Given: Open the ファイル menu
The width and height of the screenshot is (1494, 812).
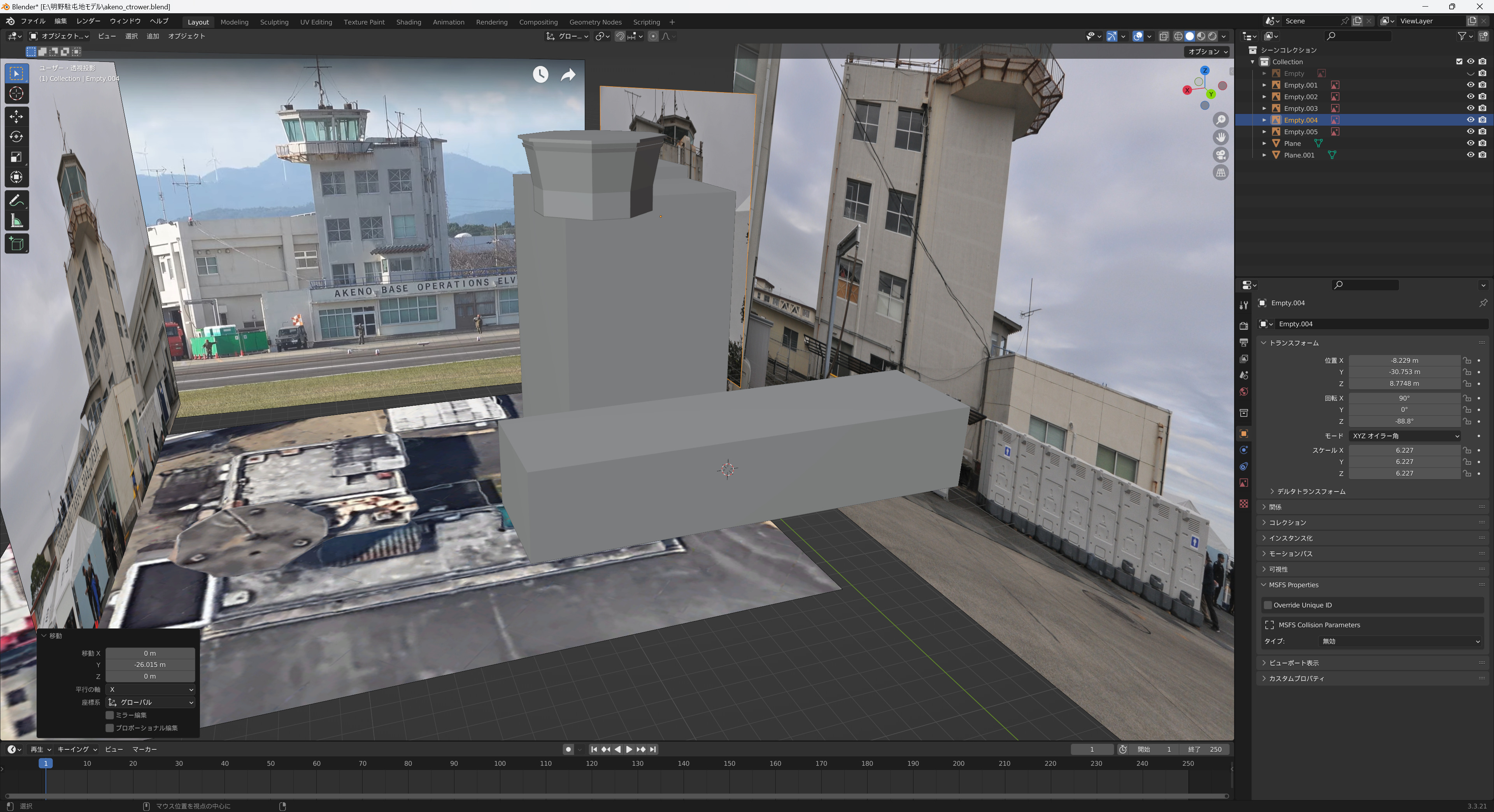Looking at the screenshot, I should (x=32, y=21).
